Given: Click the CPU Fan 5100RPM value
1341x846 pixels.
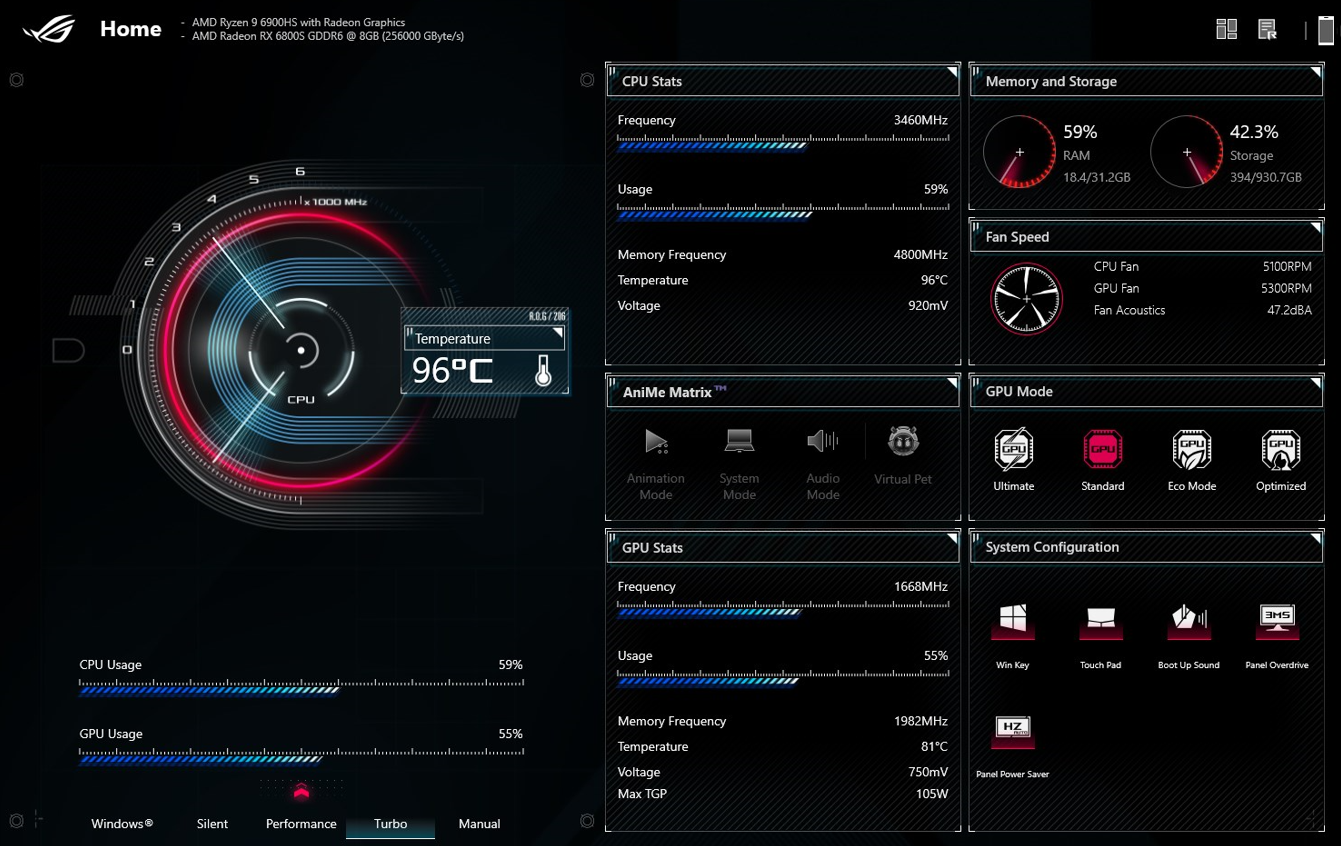Looking at the screenshot, I should click(1287, 267).
